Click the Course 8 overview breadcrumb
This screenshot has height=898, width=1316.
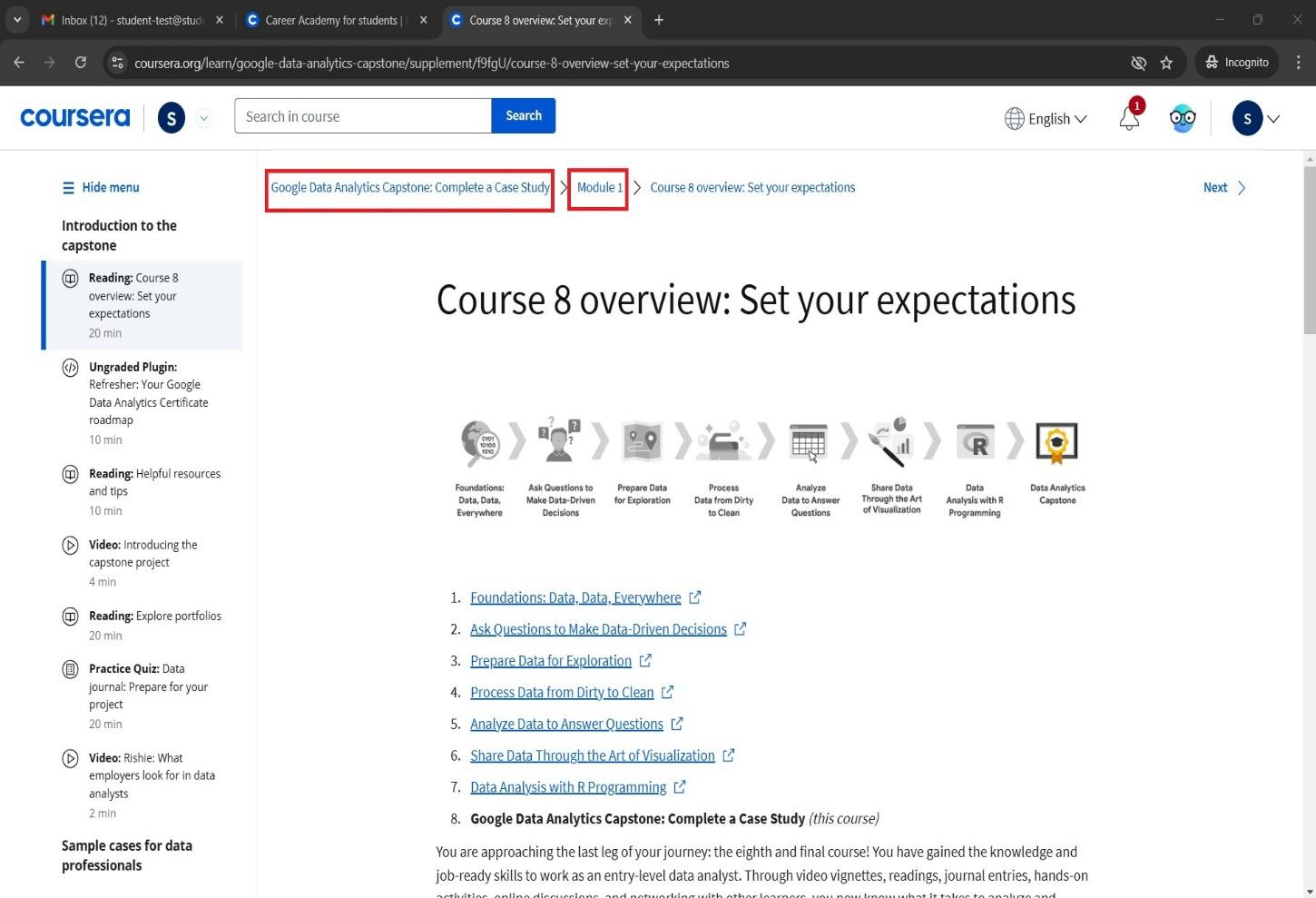pyautogui.click(x=752, y=188)
